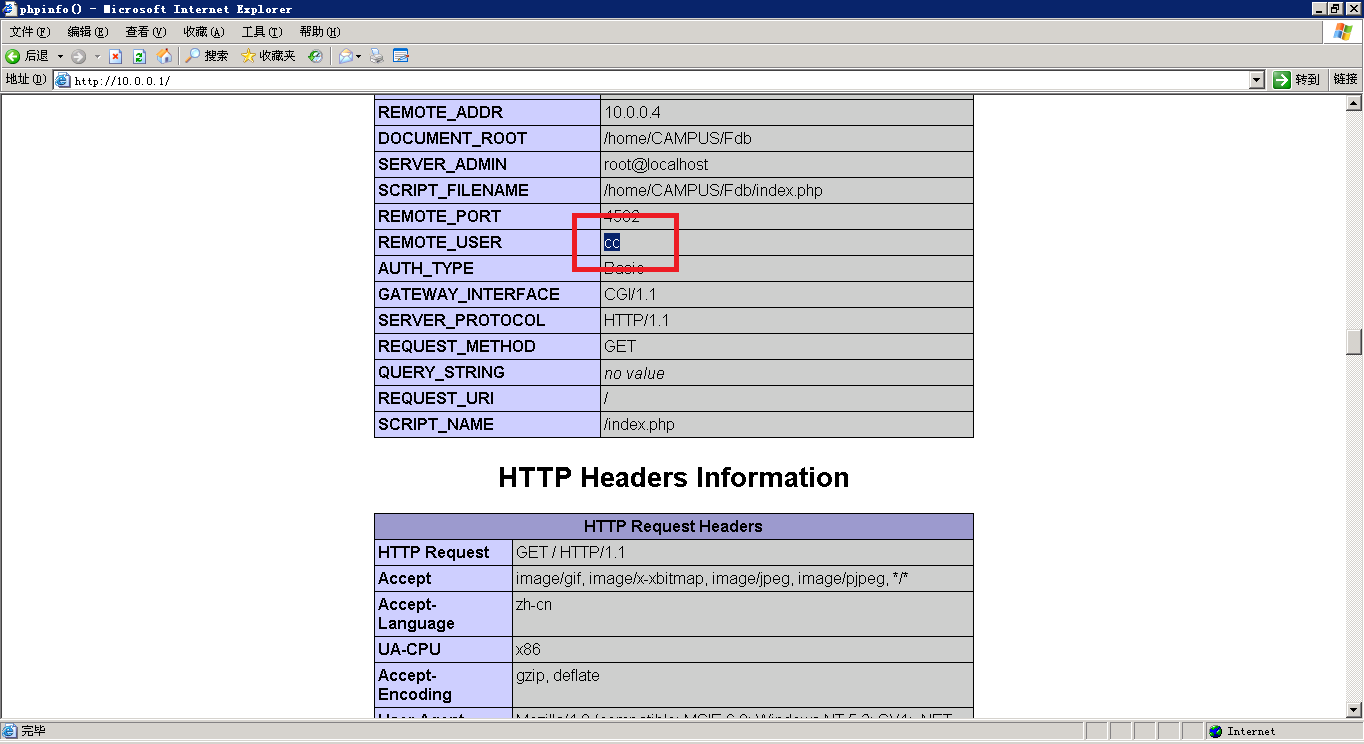Open Favorites (收藏夹) star button
Image resolution: width=1364 pixels, height=744 pixels.
click(268, 56)
